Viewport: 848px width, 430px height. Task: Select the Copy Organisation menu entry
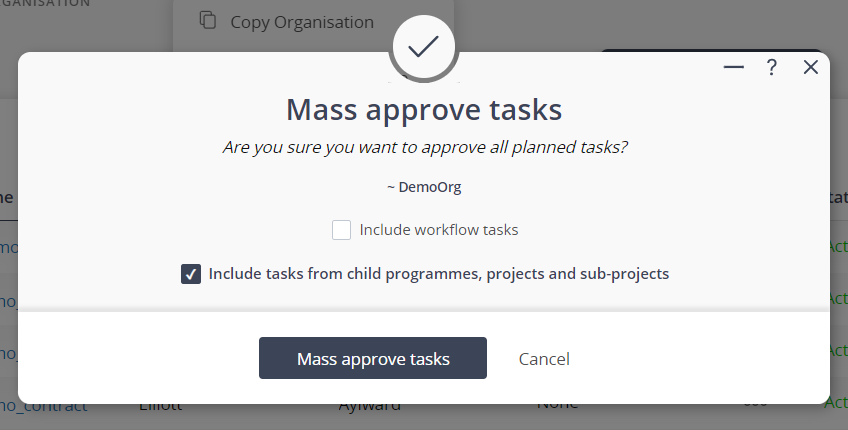click(x=301, y=21)
